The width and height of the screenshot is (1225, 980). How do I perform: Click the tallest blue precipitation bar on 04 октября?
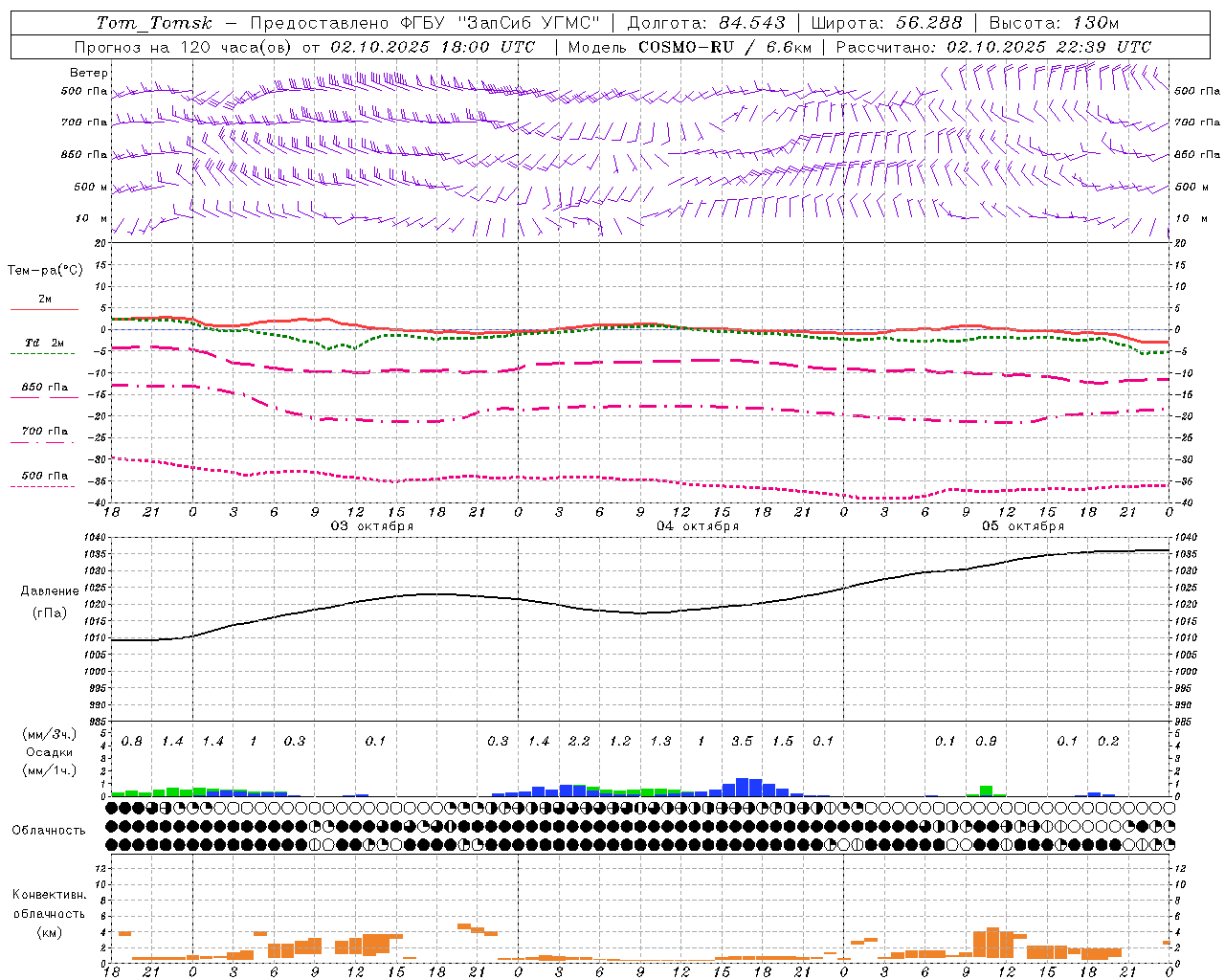coord(743,788)
